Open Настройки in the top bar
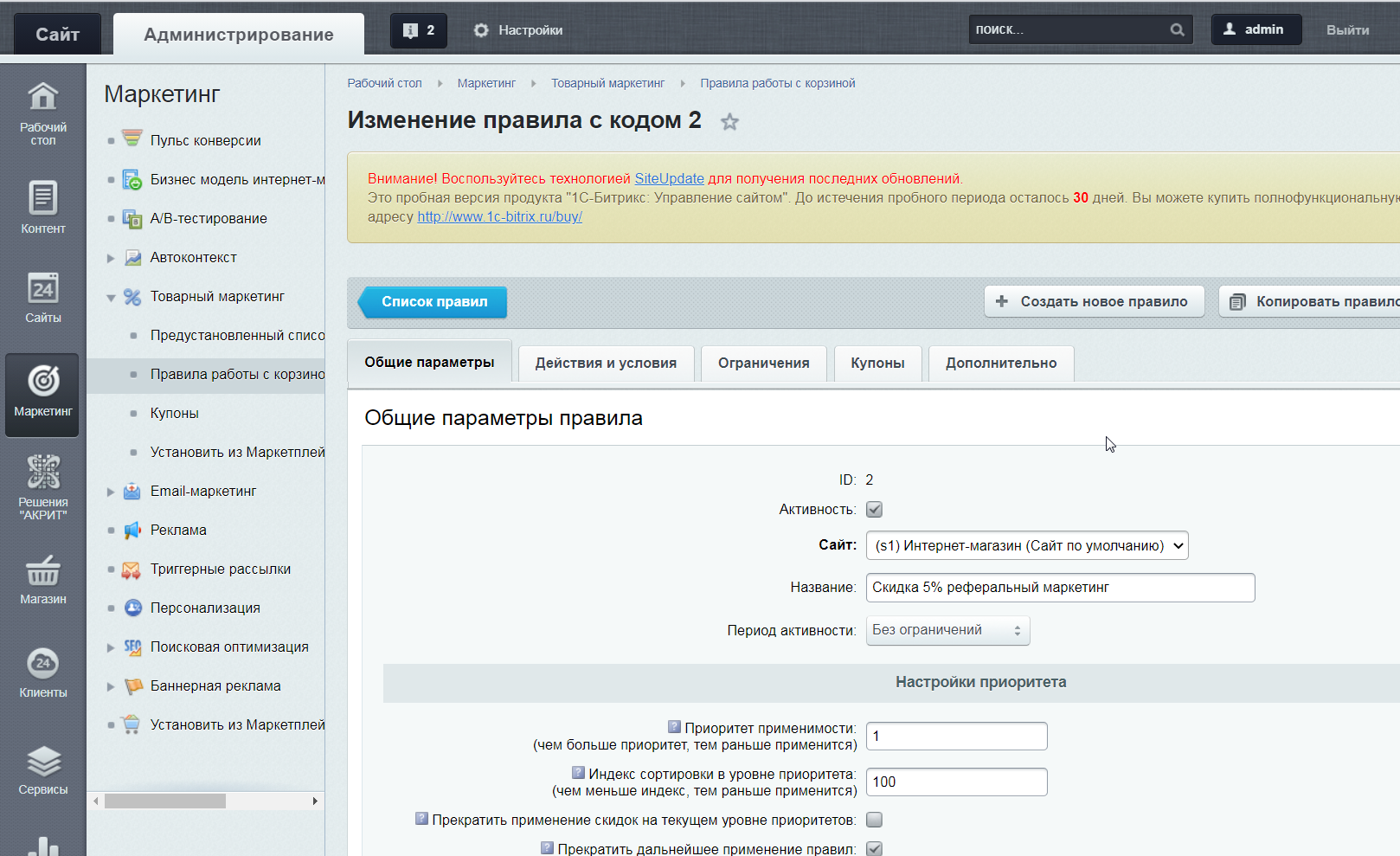The width and height of the screenshot is (1400, 856). tap(518, 30)
